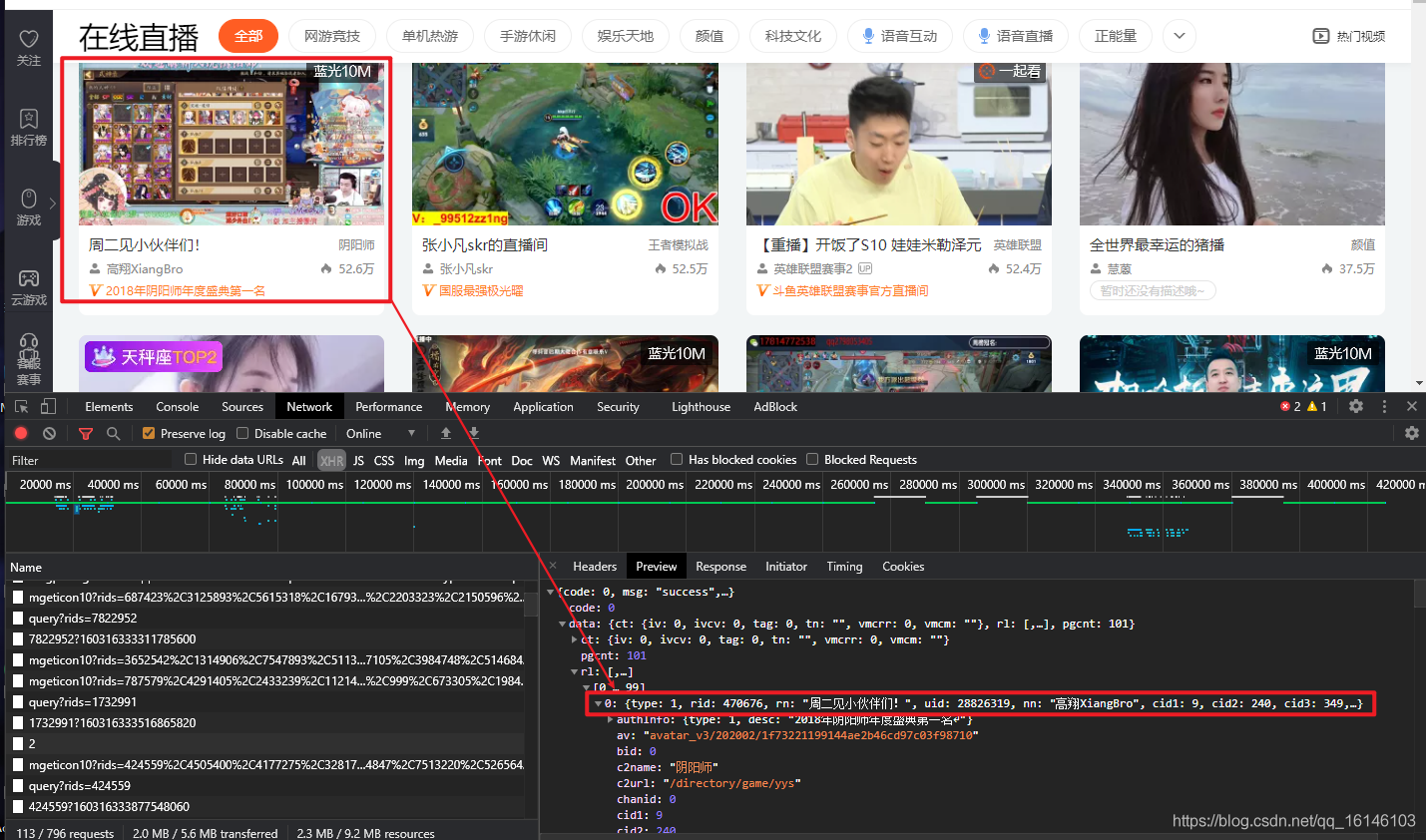Select the 全部 category button
1426x840 pixels.
pyautogui.click(x=248, y=36)
